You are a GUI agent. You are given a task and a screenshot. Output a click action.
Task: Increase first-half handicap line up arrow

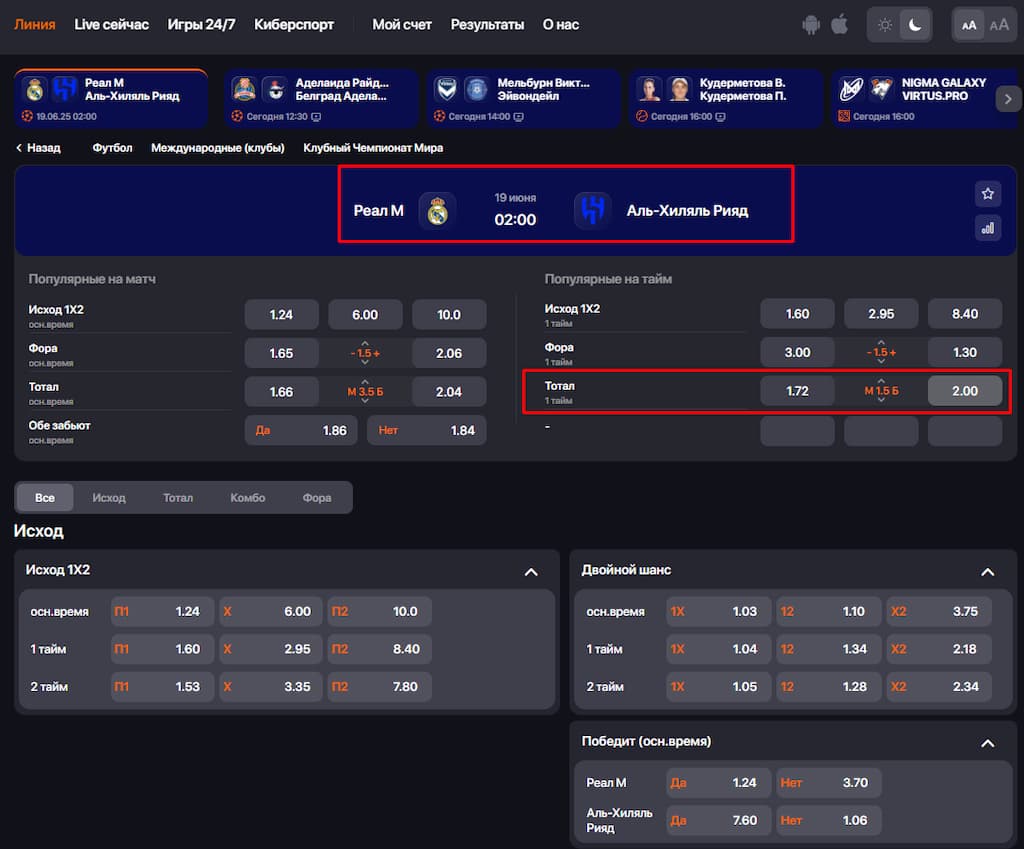pos(881,342)
